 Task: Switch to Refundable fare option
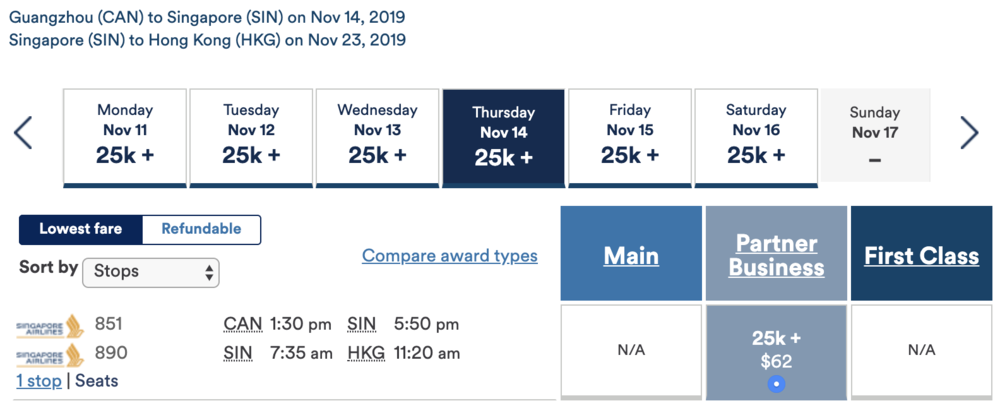click(x=201, y=229)
